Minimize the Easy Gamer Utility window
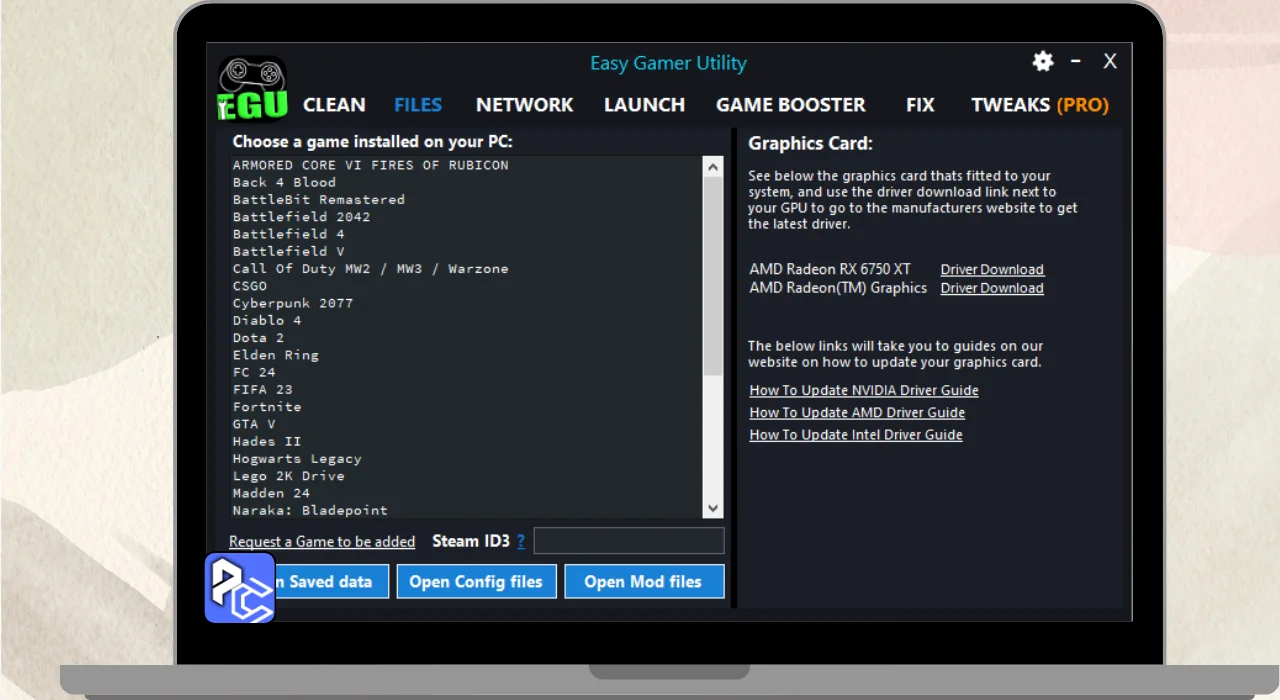 click(1076, 61)
